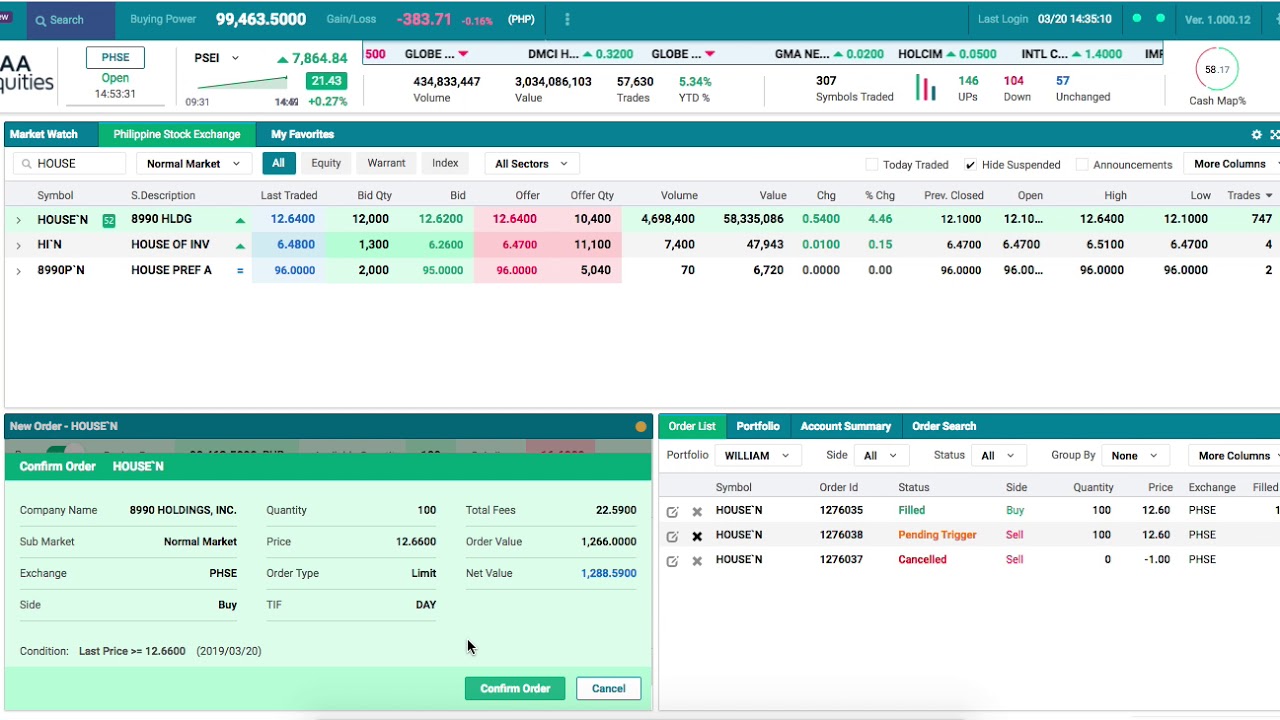Expand the 8990P`N row

[x=18, y=270]
